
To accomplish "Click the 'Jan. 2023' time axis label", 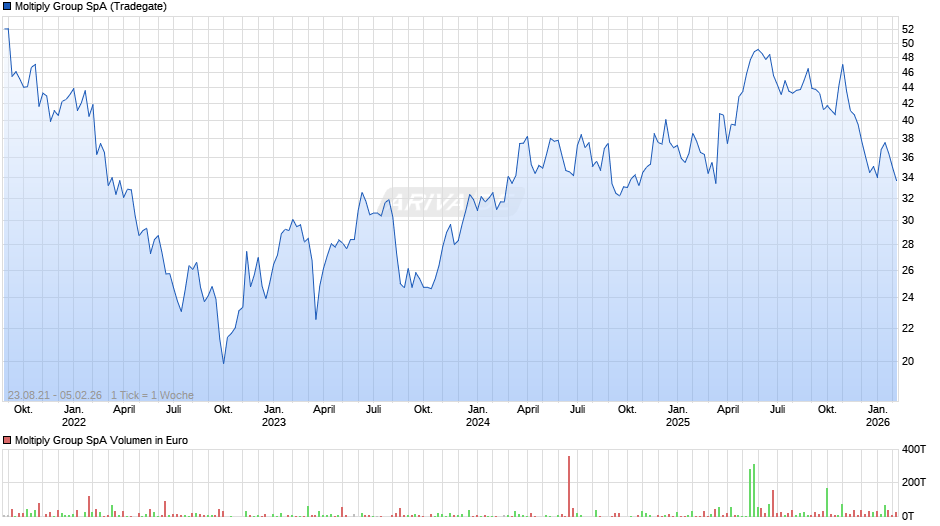I will pos(273,416).
